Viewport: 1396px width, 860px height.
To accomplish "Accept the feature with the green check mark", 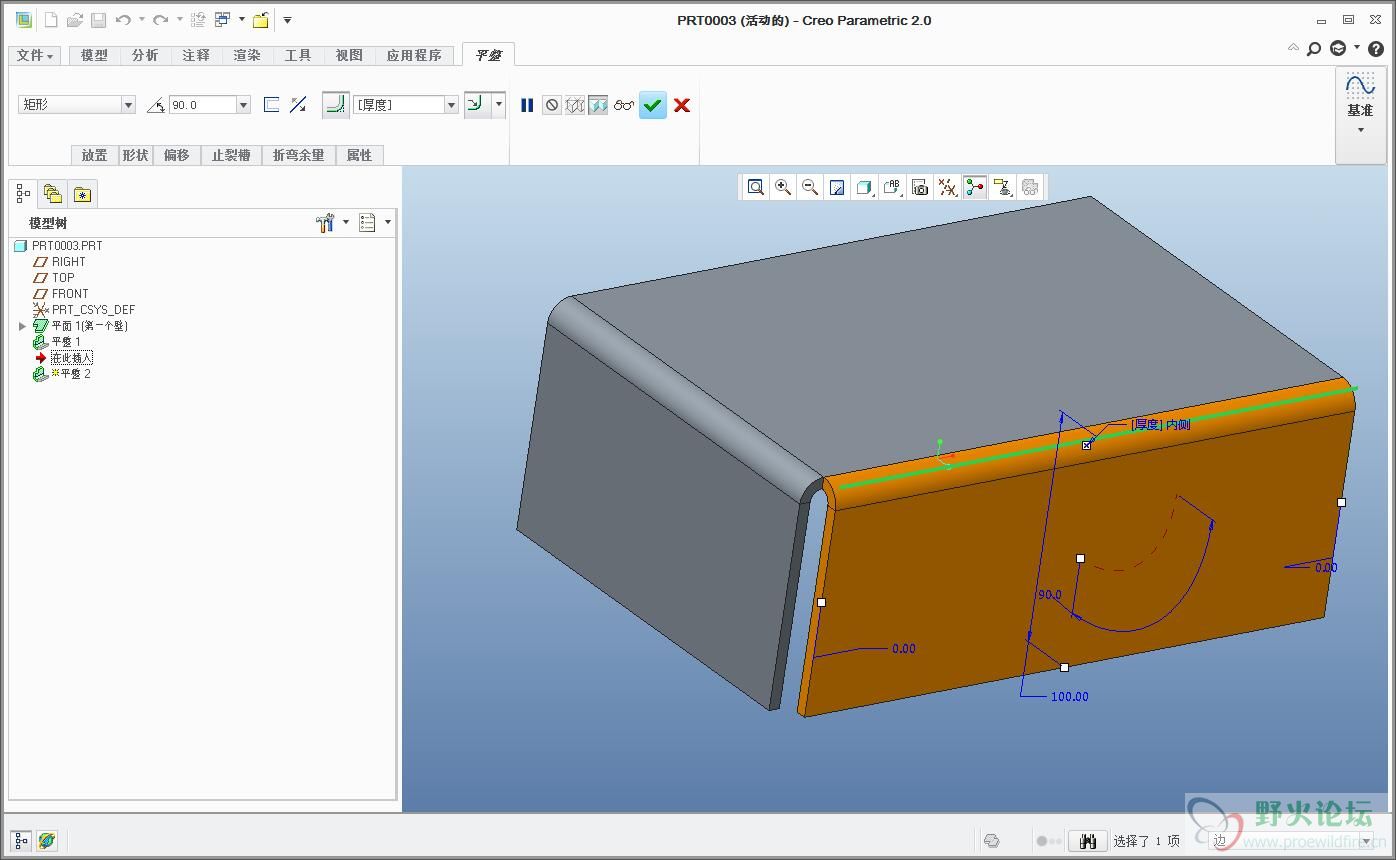I will coord(653,105).
